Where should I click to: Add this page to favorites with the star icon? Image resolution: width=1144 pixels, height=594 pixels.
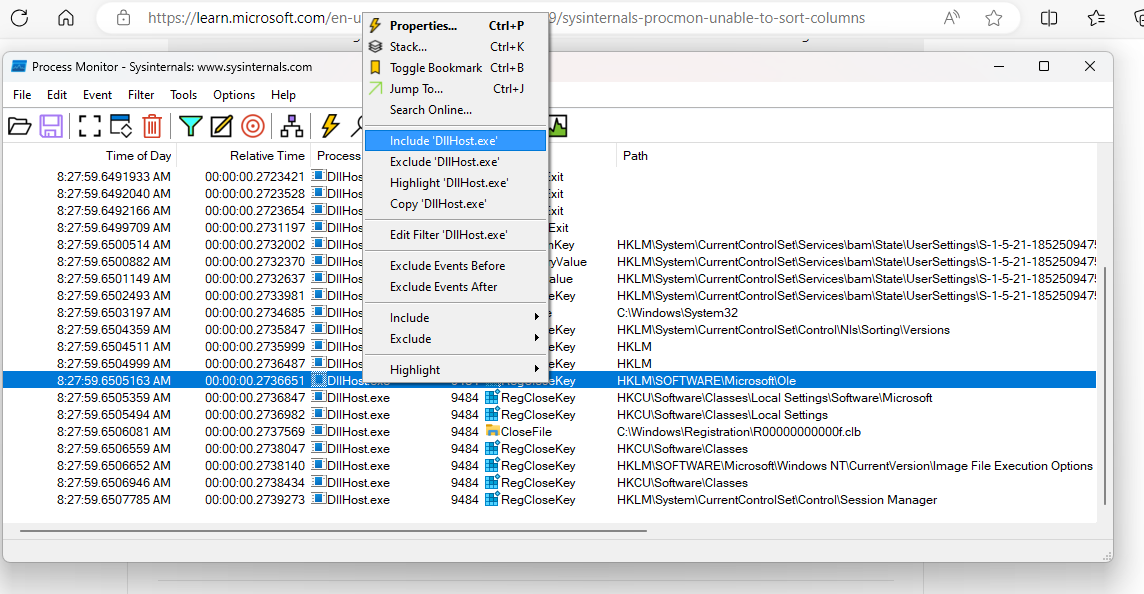pos(994,18)
